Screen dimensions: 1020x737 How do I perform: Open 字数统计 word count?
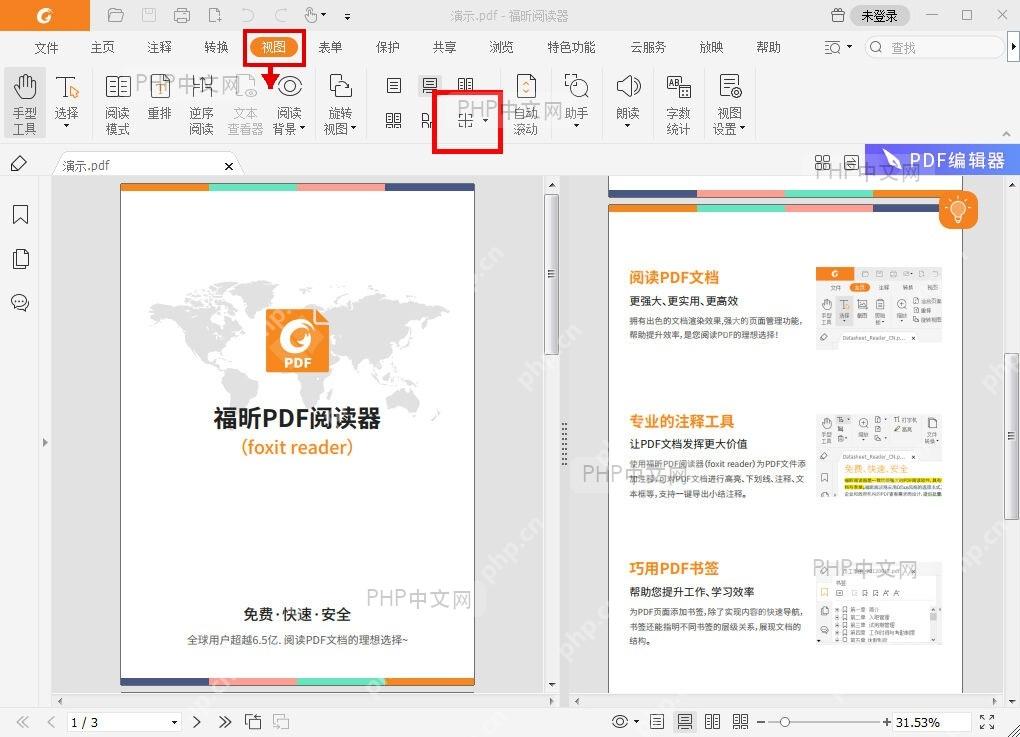coord(678,104)
